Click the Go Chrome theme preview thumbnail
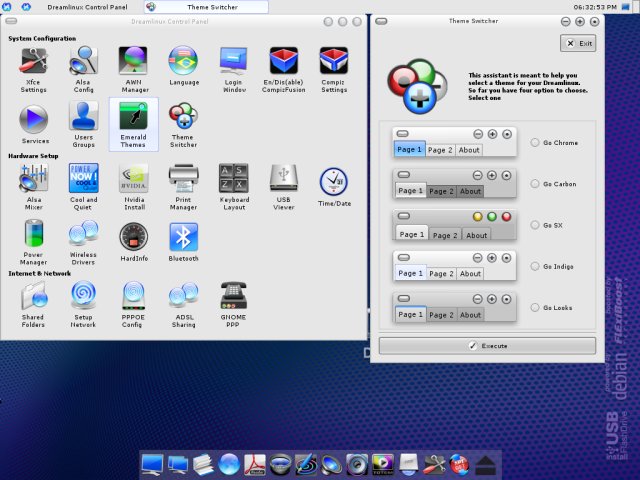640x480 pixels. coord(454,142)
